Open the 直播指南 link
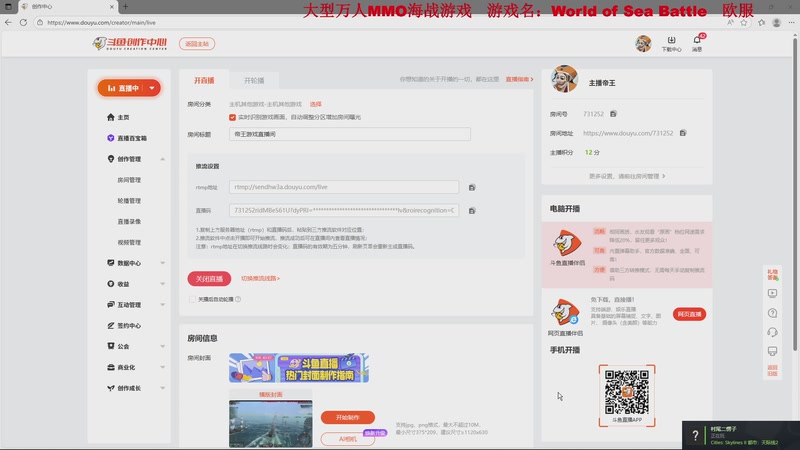The image size is (800, 450). (x=519, y=79)
